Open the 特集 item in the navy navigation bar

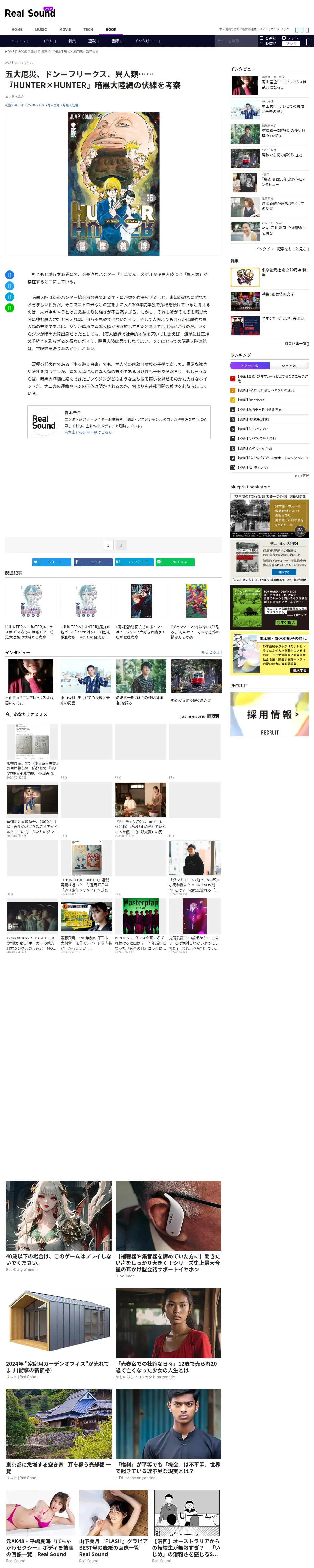[72, 41]
